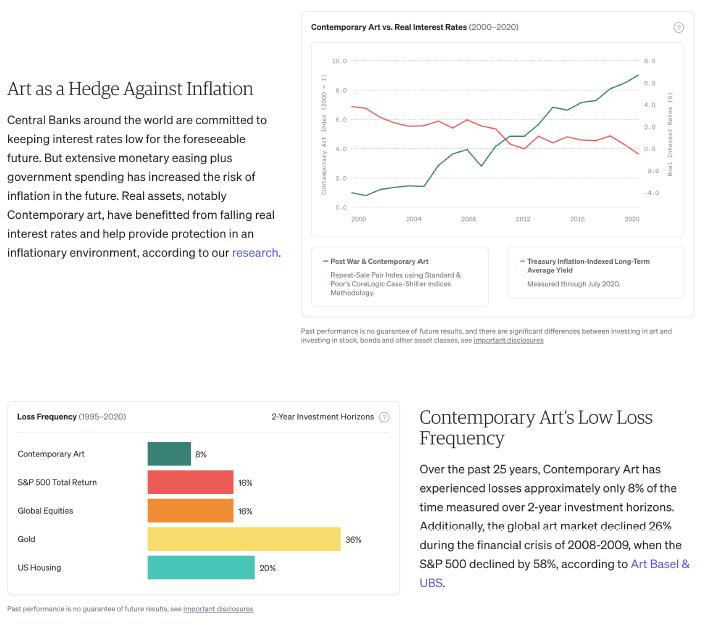The image size is (711, 633).
Task: Click the "Contemporary Art's Low Loss Frequency" heading
Action: point(535,428)
